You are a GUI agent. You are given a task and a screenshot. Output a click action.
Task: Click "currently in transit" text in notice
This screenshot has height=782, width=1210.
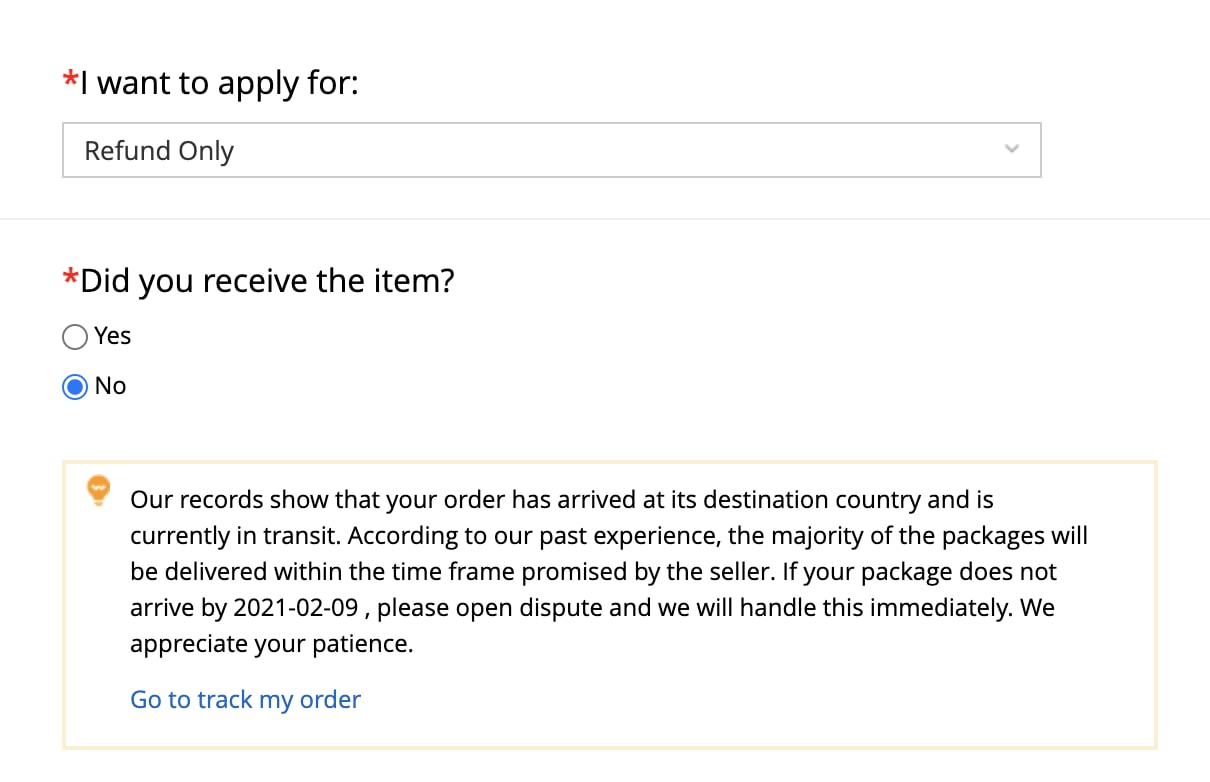coord(236,535)
